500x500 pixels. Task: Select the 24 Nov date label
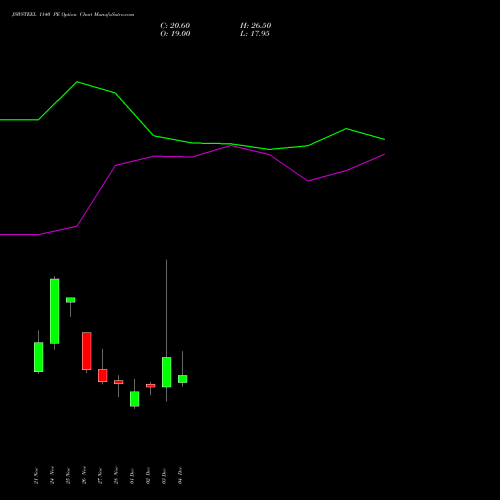click(52, 476)
